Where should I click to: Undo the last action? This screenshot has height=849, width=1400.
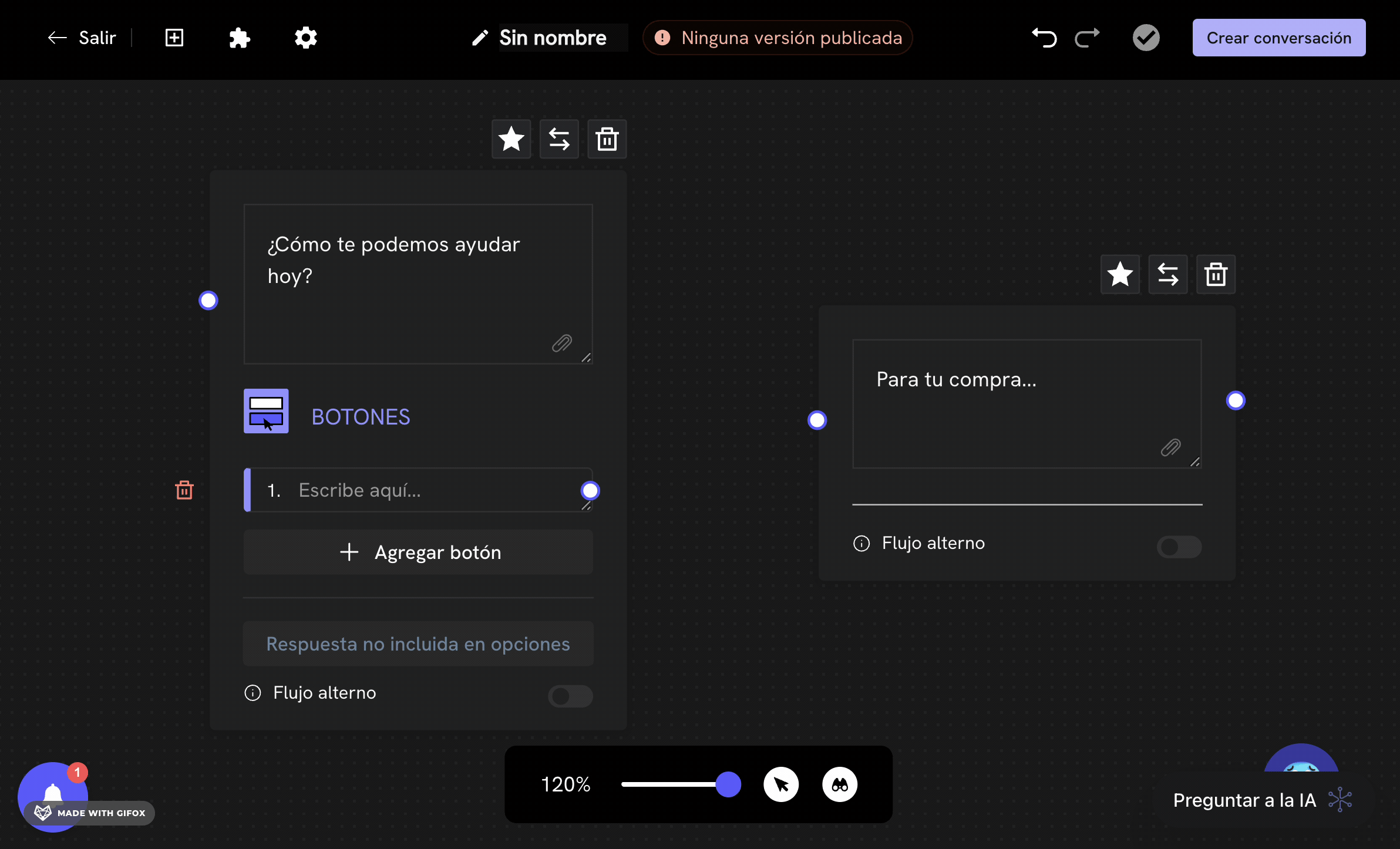click(1045, 37)
